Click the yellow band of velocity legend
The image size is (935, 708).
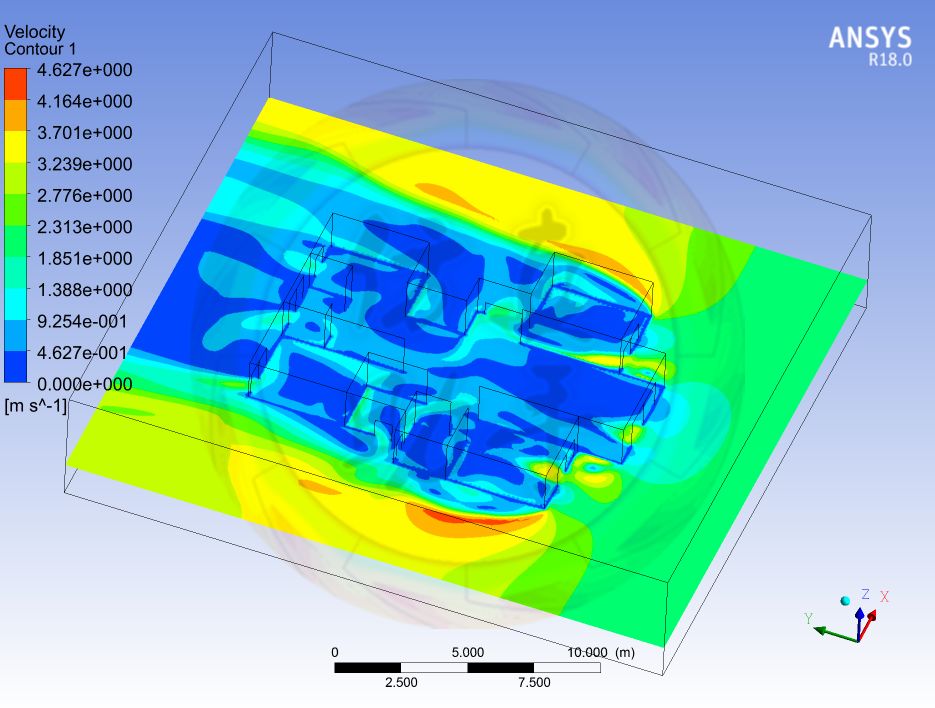point(16,147)
